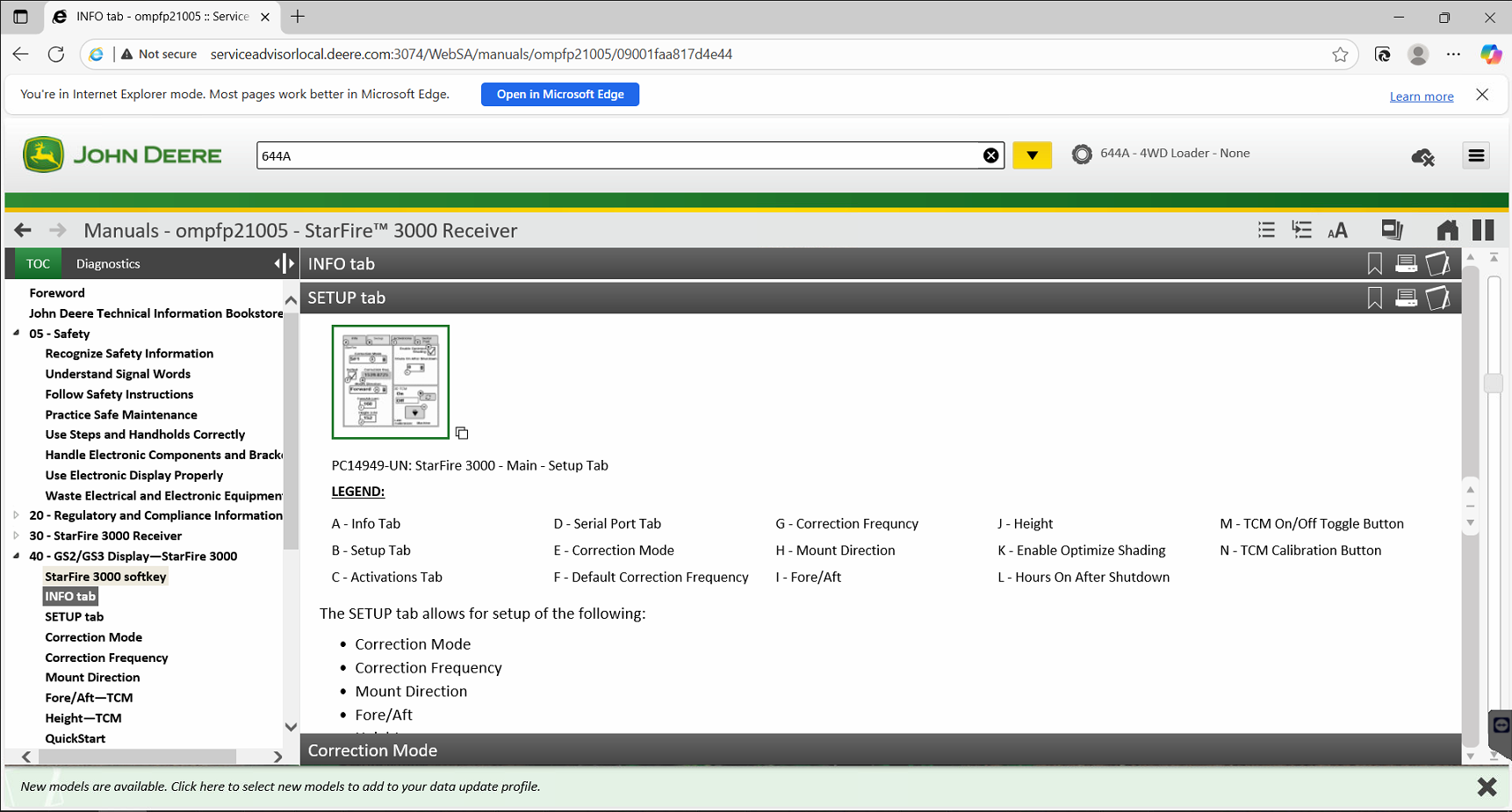Toggle the two-column view icon
This screenshot has height=812, width=1512.
pyautogui.click(x=1483, y=230)
